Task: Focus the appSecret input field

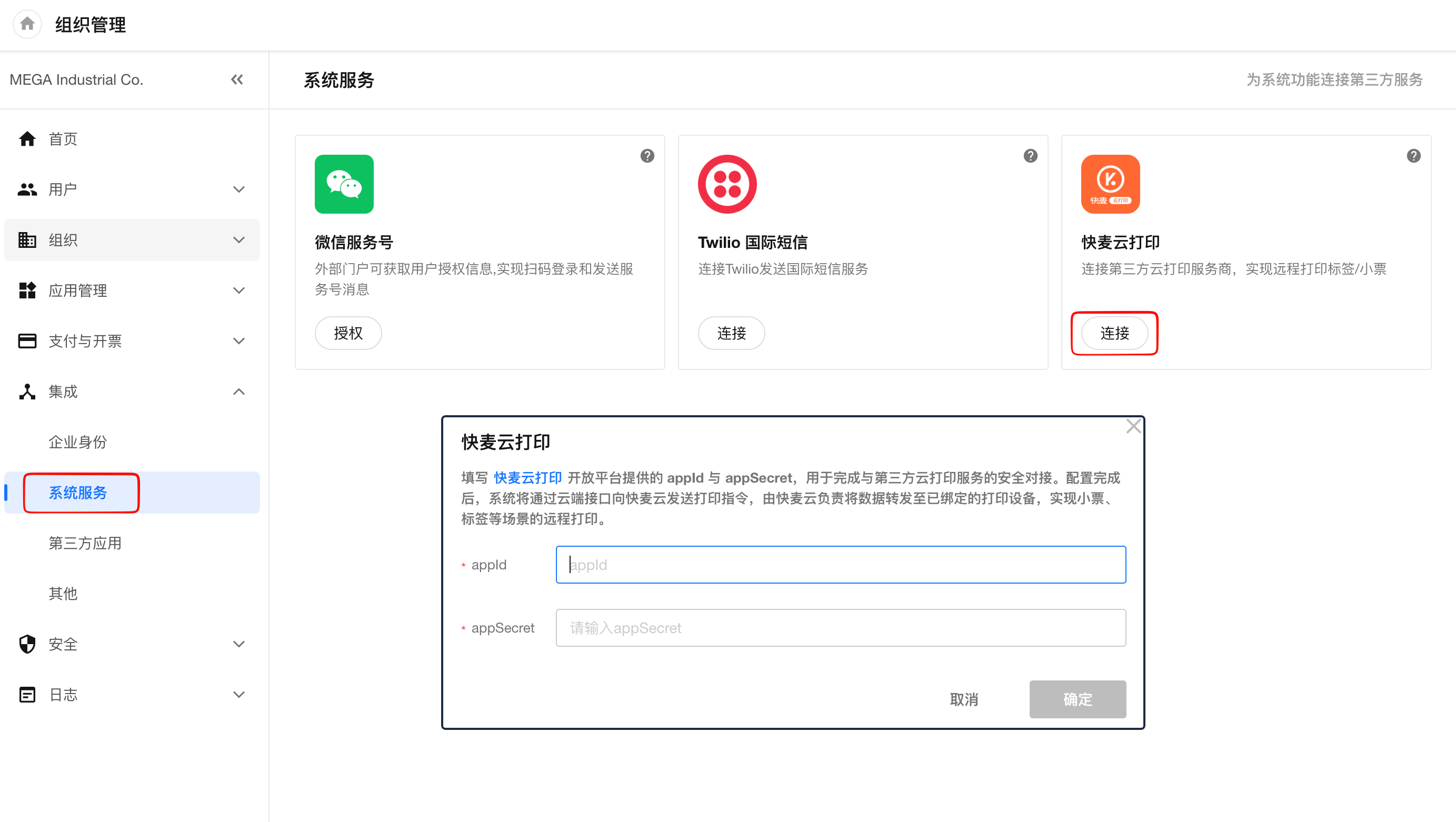Action: point(841,628)
